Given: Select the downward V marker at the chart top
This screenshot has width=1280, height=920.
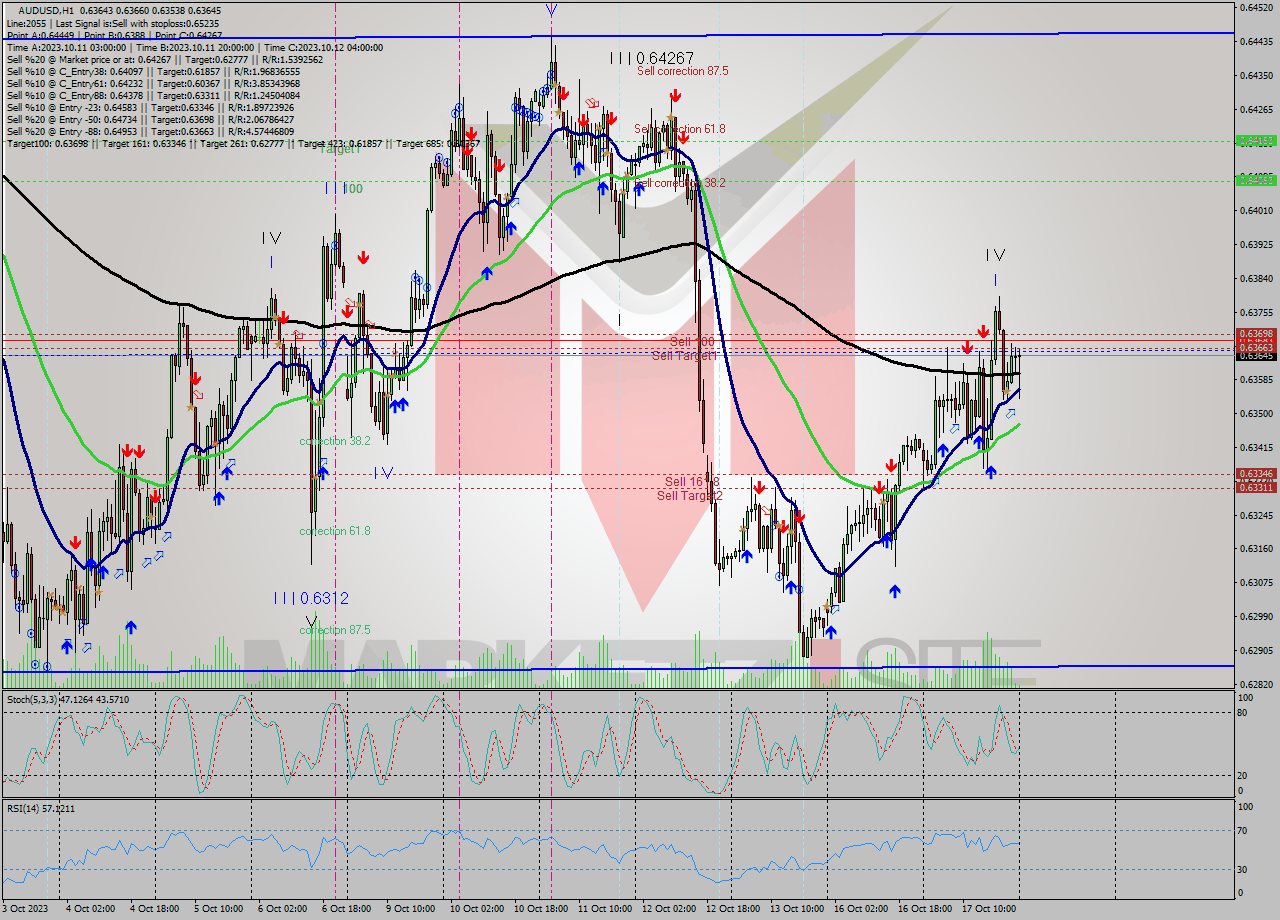Looking at the screenshot, I should pyautogui.click(x=553, y=10).
